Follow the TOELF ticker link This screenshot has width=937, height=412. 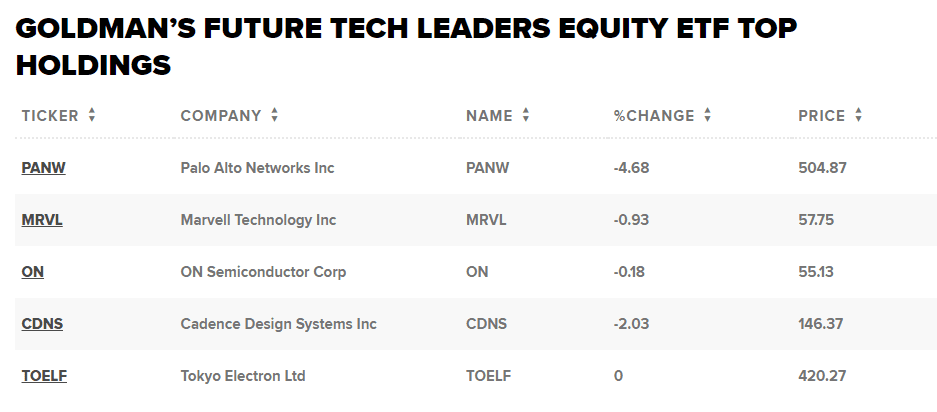(x=44, y=376)
